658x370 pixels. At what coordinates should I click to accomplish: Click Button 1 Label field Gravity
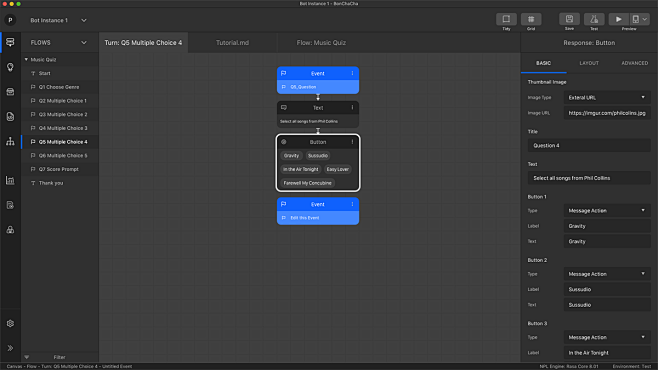coord(607,226)
